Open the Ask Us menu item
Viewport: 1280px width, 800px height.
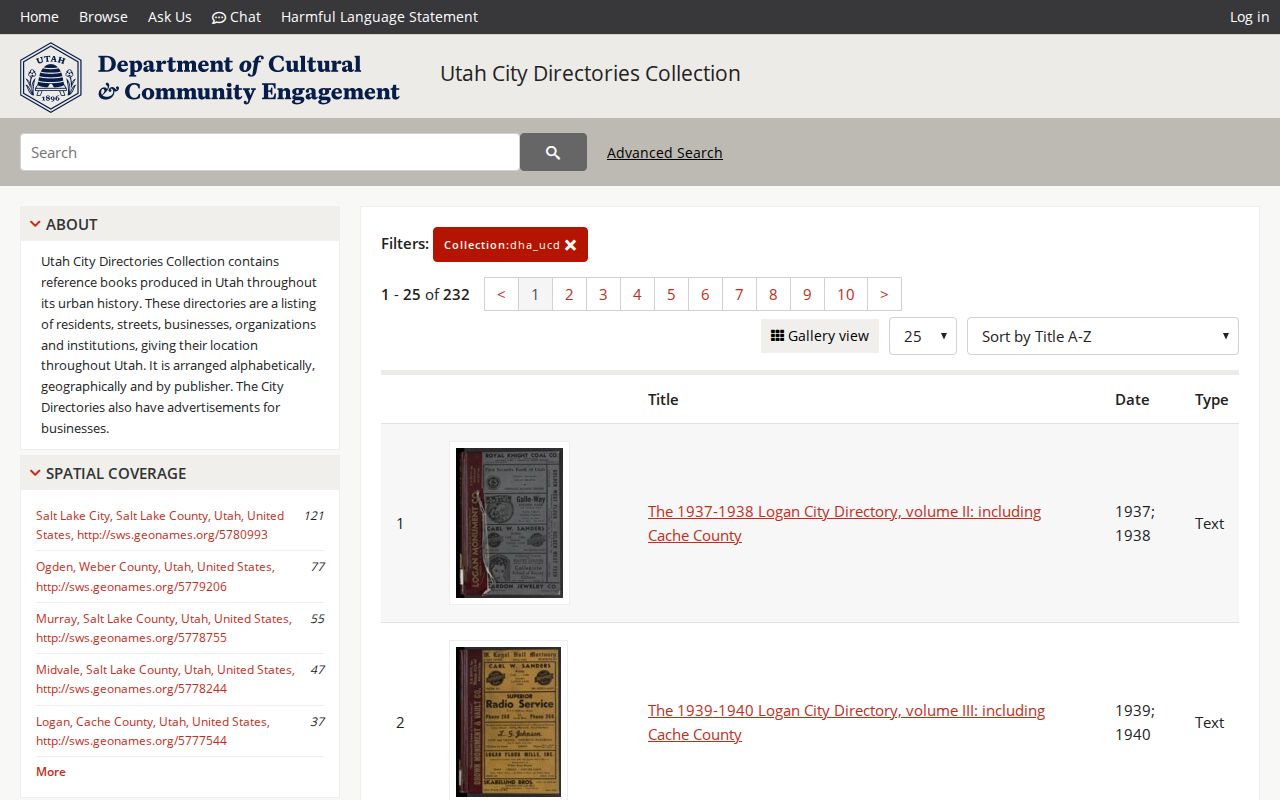(170, 17)
